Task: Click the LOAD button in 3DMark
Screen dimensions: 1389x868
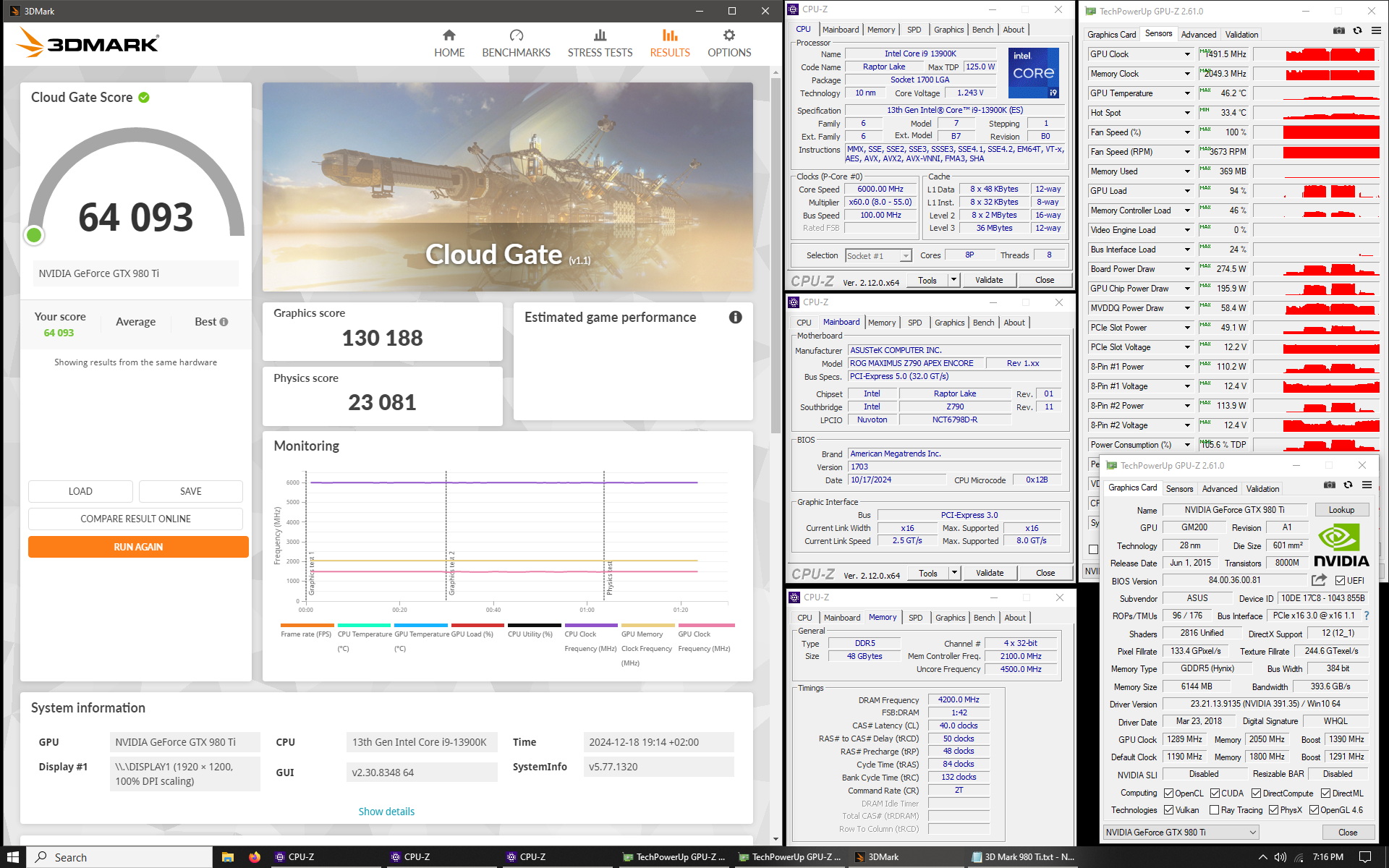Action: [80, 491]
